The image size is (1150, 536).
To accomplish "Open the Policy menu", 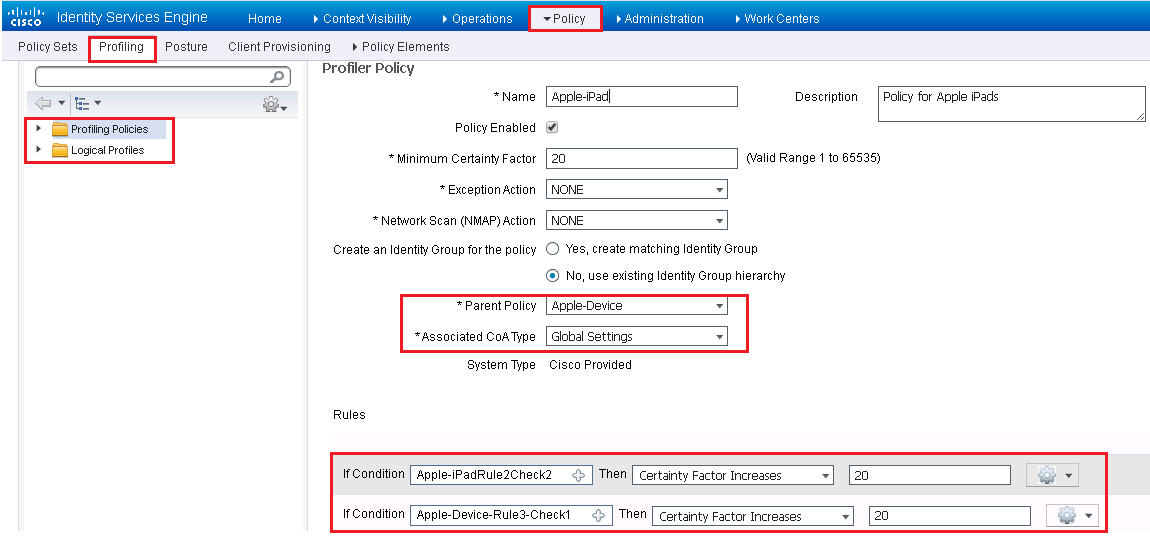I will pos(564,18).
